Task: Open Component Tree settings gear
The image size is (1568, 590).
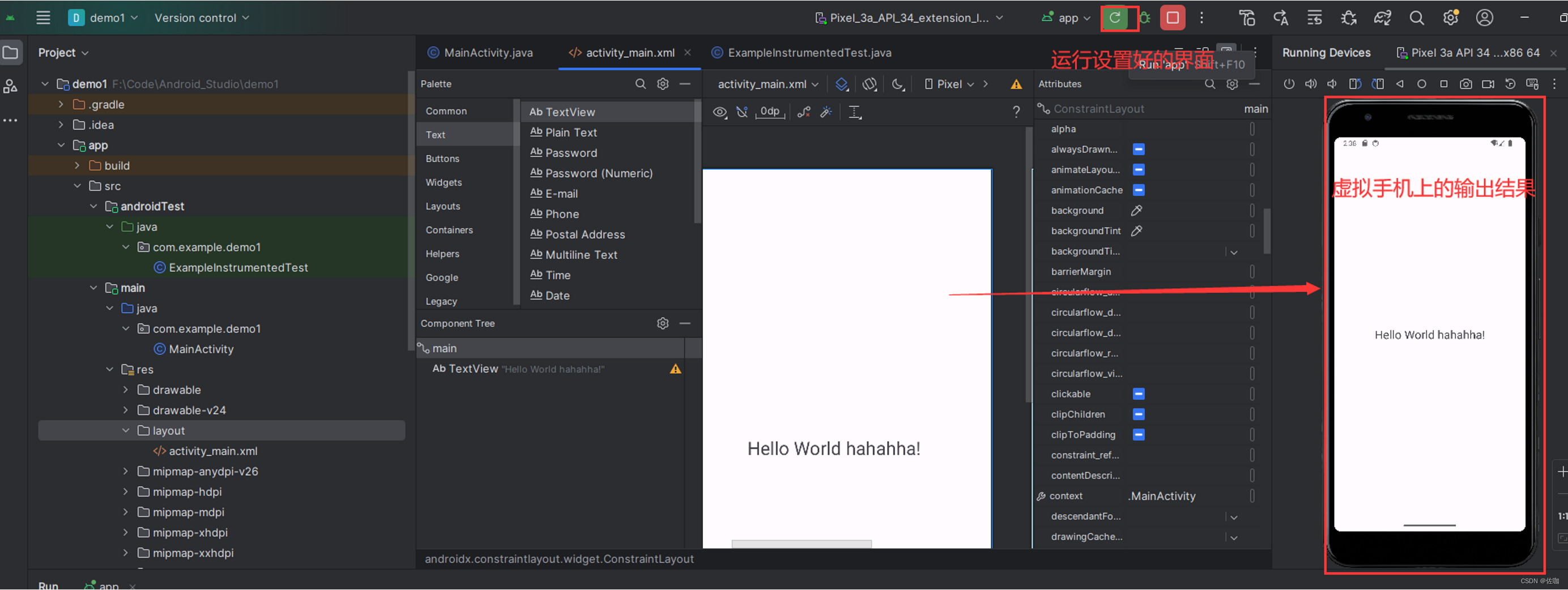Action: [662, 323]
